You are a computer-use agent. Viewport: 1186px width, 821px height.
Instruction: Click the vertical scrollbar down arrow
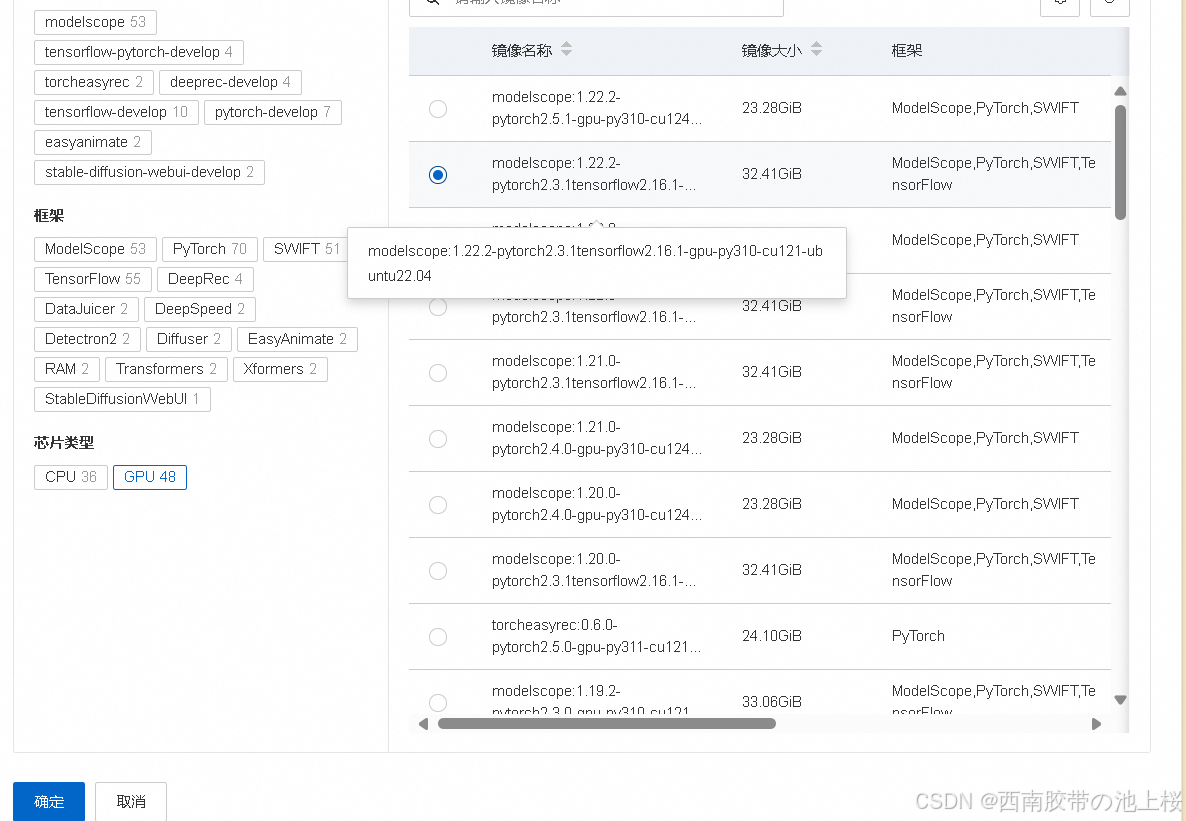(1120, 700)
